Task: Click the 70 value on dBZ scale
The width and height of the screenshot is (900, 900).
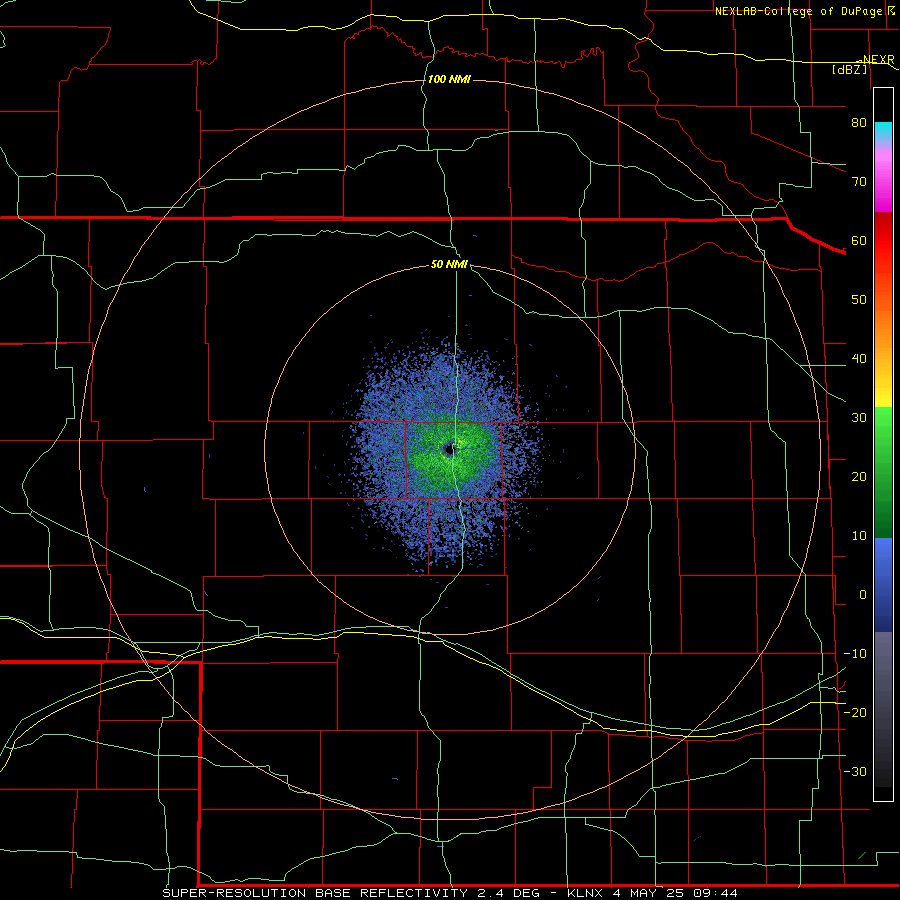Action: click(859, 181)
